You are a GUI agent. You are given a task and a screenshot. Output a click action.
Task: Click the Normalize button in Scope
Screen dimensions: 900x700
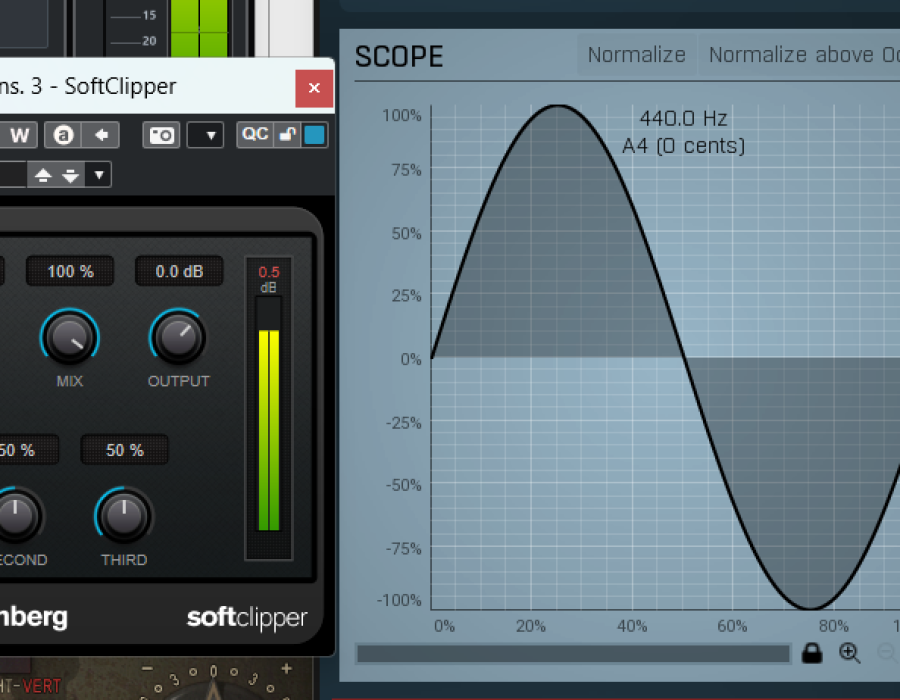coord(637,55)
